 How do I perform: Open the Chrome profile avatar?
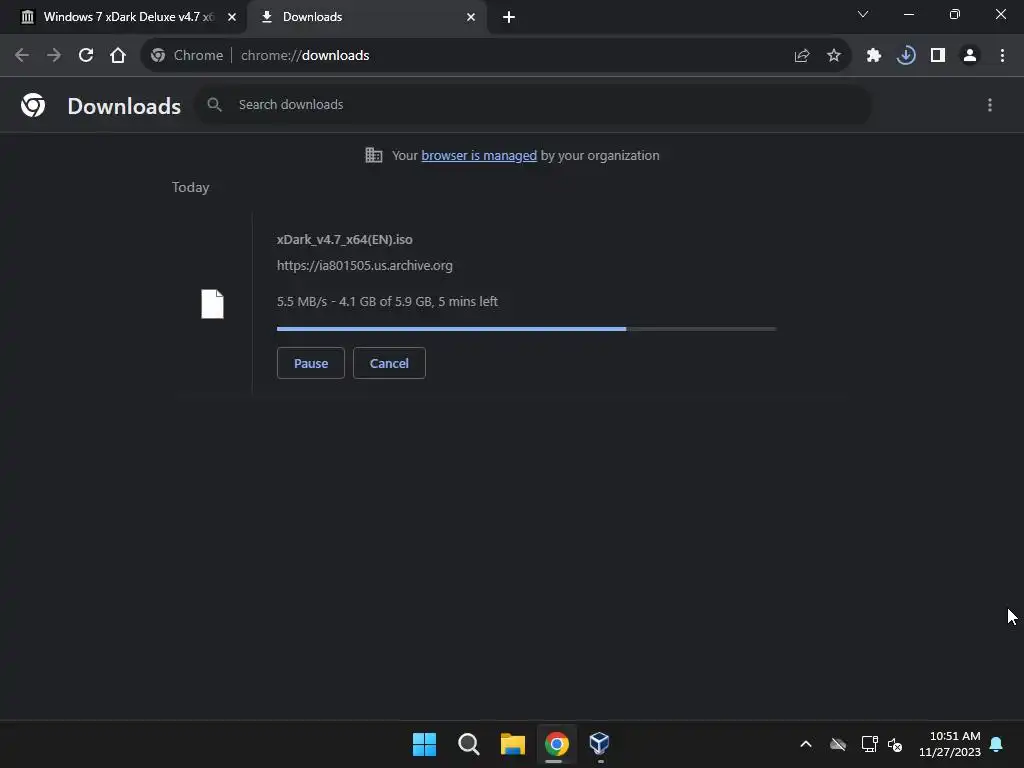pos(970,56)
